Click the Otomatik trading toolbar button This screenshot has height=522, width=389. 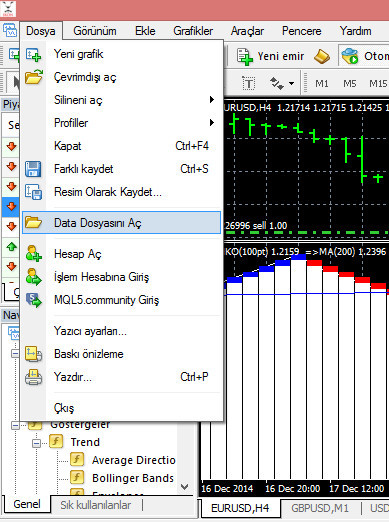(364, 56)
